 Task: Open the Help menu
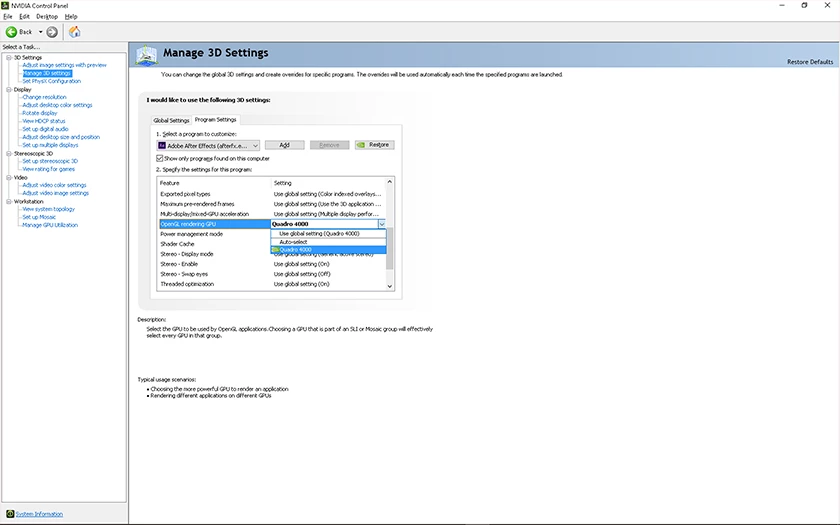click(x=71, y=17)
